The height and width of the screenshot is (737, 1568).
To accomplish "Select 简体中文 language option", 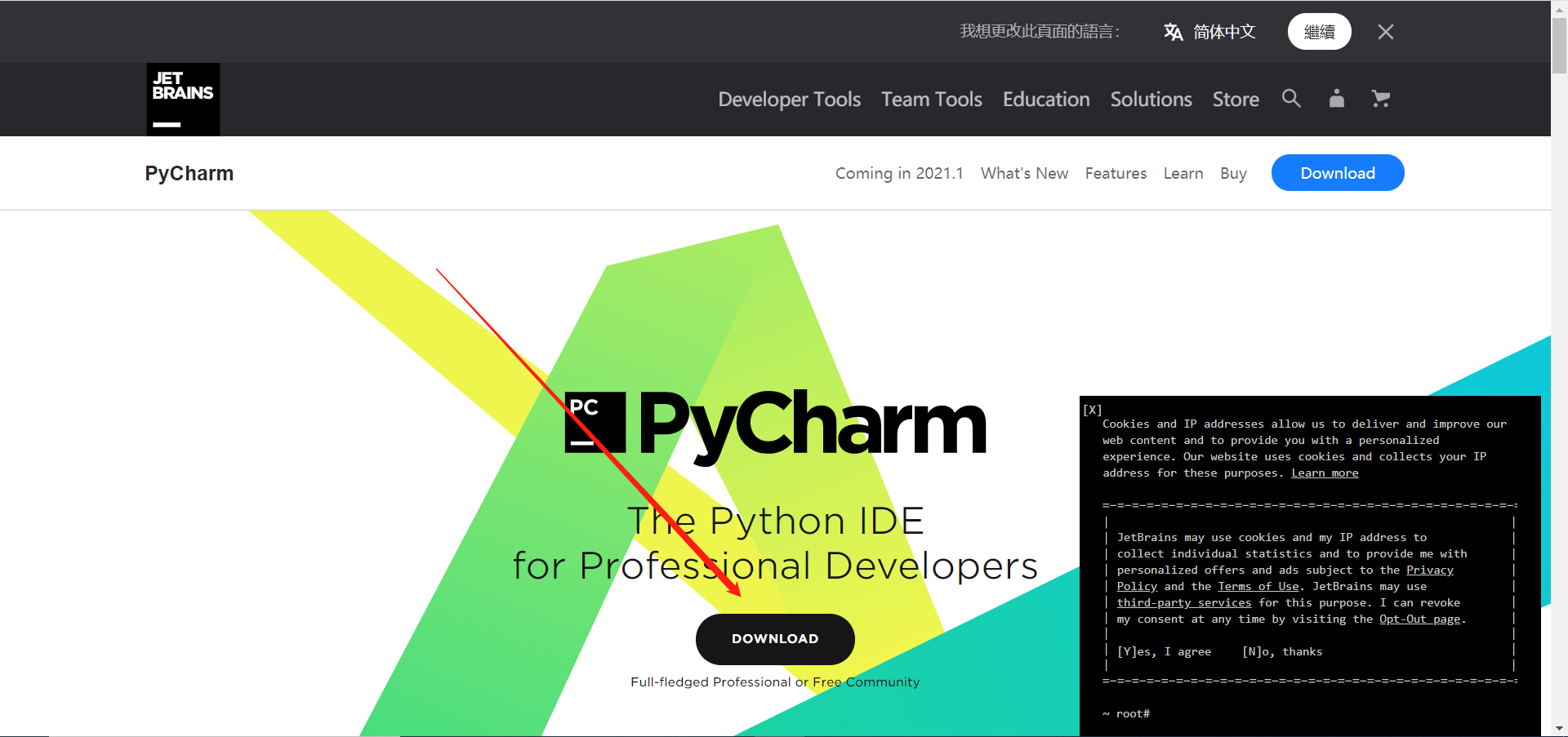I will [1224, 32].
